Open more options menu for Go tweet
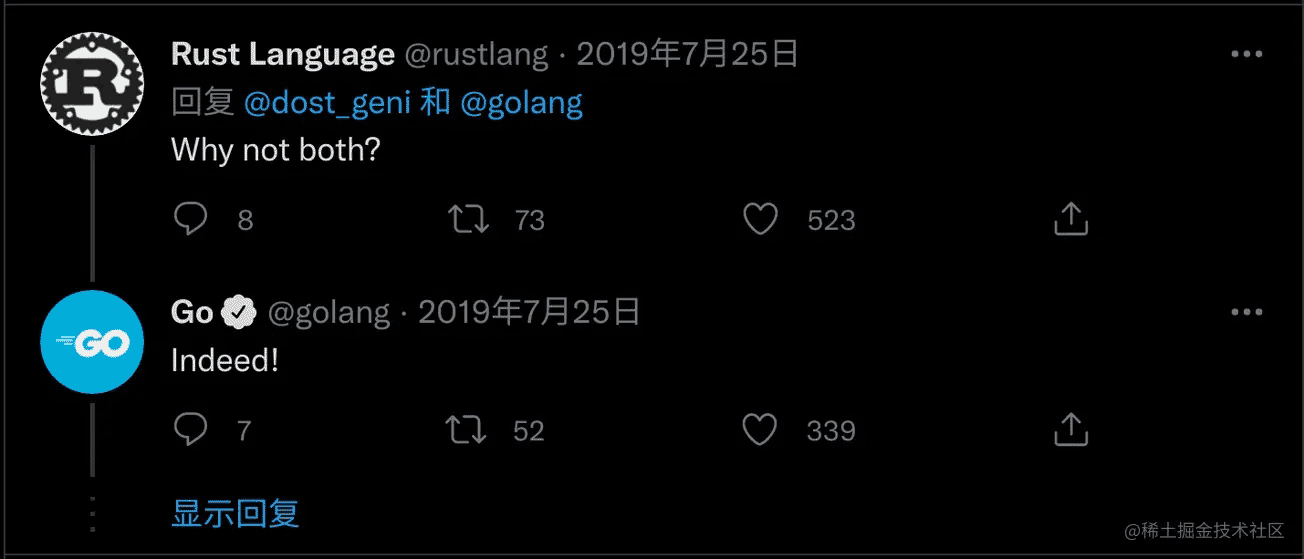 (x=1246, y=313)
